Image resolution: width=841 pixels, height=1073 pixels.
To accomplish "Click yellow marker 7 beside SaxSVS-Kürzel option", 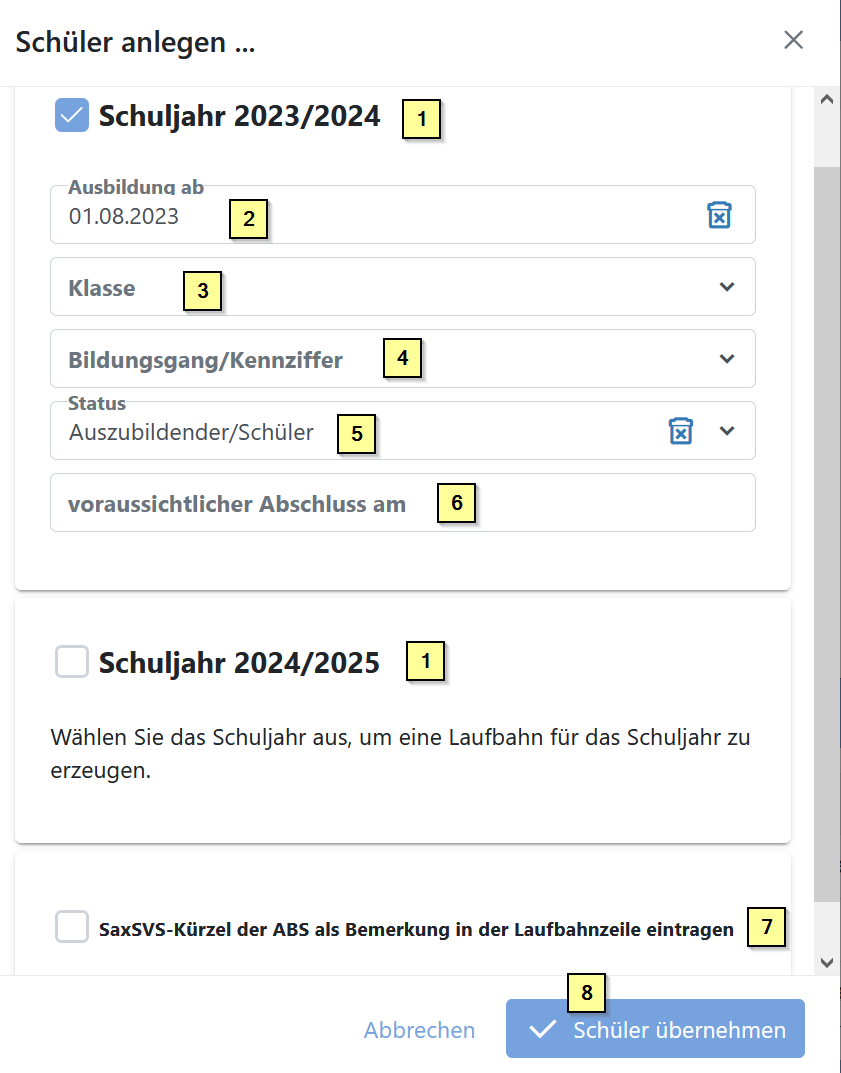I will (x=766, y=927).
